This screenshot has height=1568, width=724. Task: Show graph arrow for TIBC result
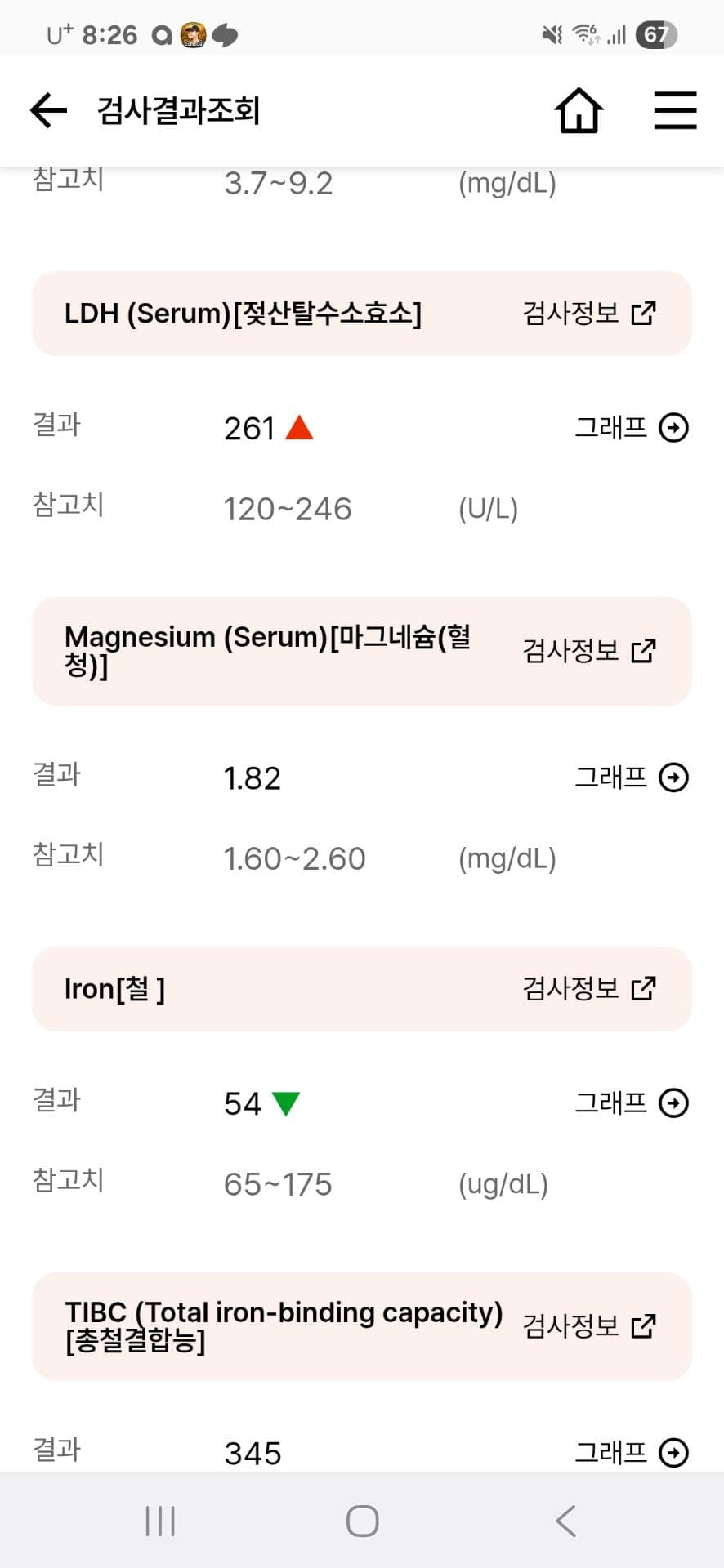pyautogui.click(x=674, y=1453)
